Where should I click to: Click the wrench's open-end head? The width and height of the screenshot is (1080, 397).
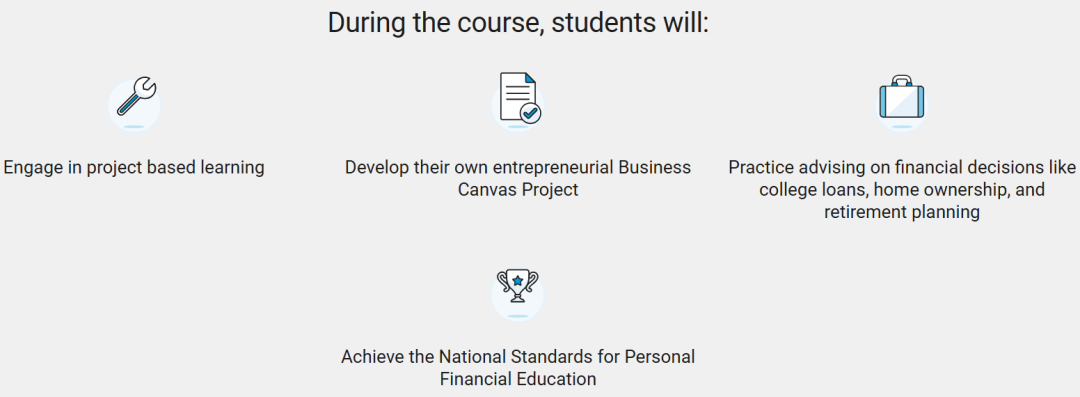(145, 87)
